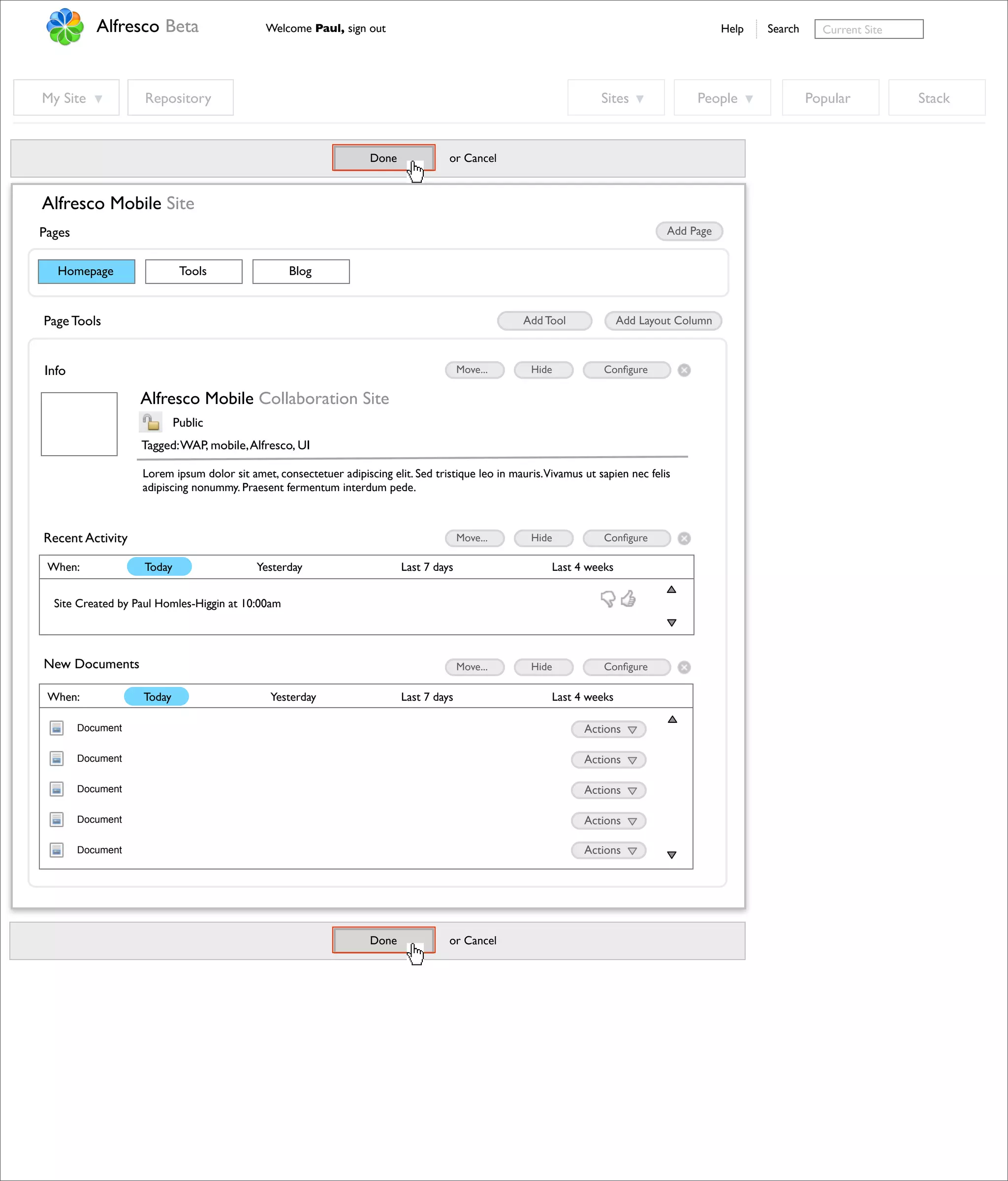Select the Blog page tab
The height and width of the screenshot is (1181, 1008).
coord(301,271)
